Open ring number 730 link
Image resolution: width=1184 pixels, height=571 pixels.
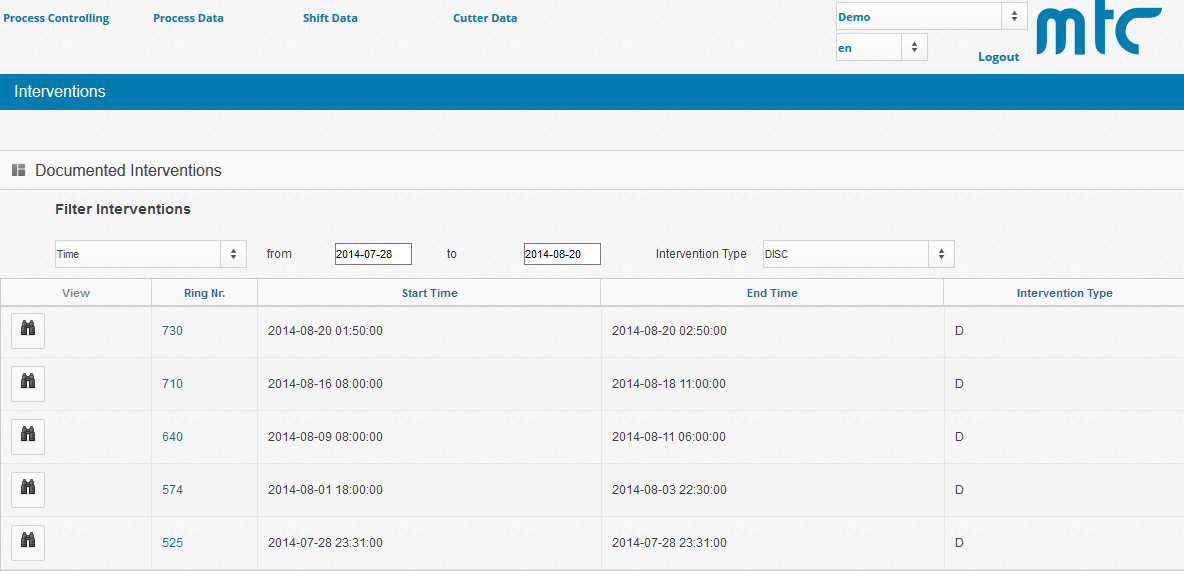click(x=172, y=331)
